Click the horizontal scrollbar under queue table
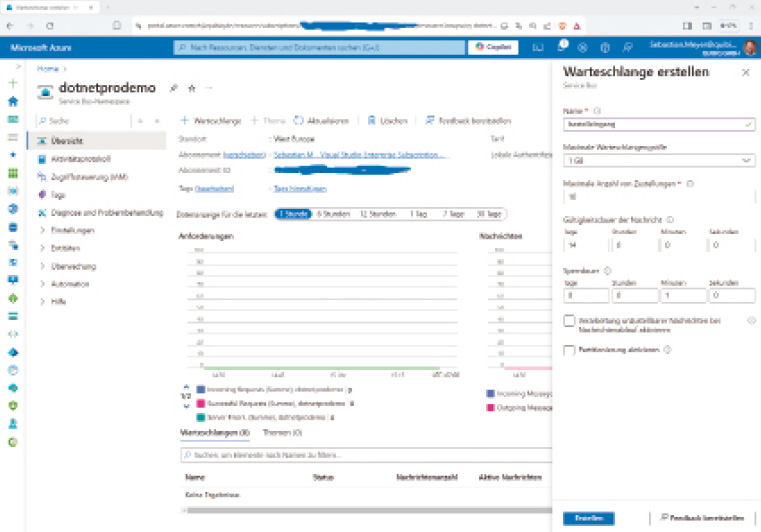The width and height of the screenshot is (761, 532). [369, 511]
